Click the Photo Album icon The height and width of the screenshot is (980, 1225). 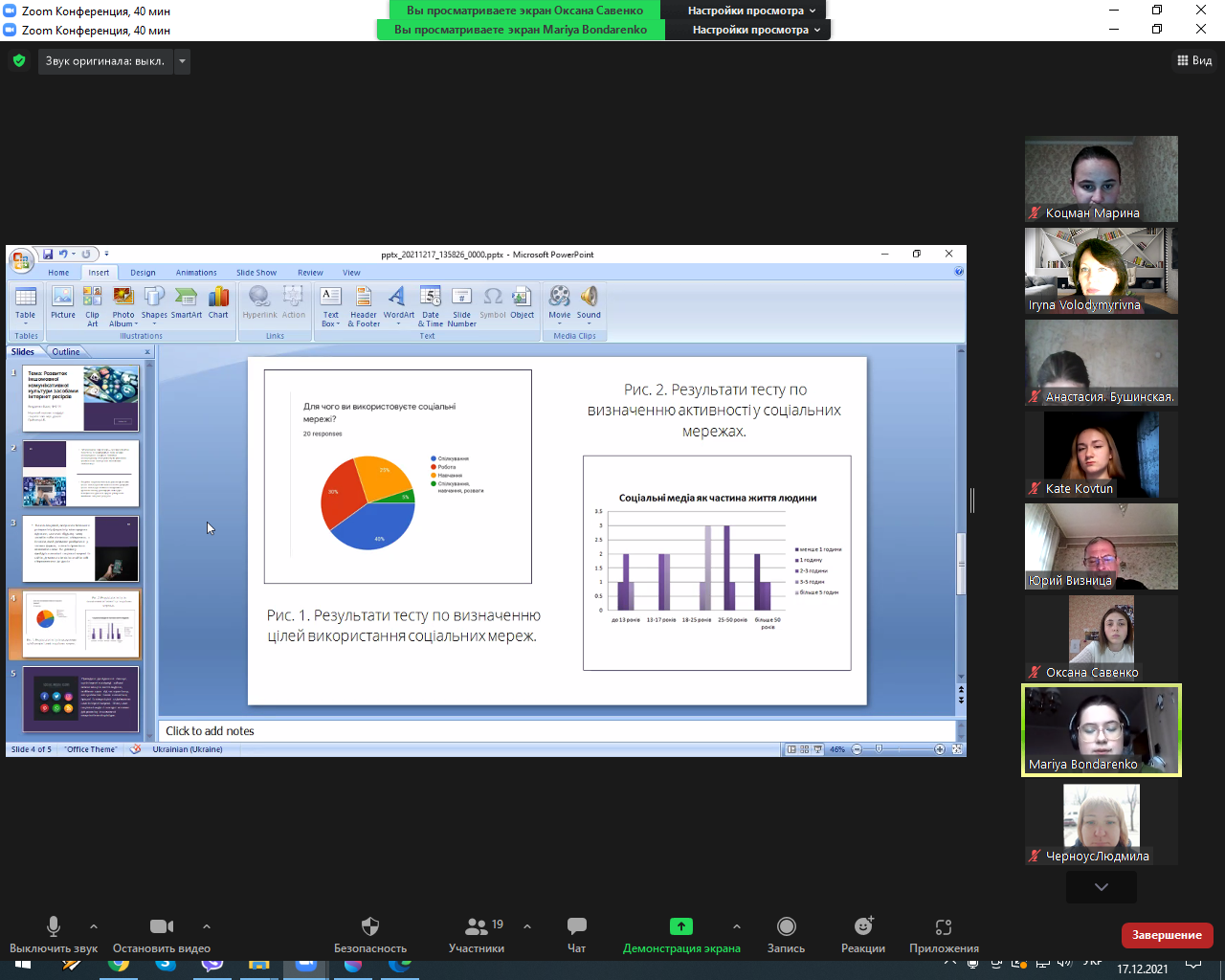click(x=122, y=305)
